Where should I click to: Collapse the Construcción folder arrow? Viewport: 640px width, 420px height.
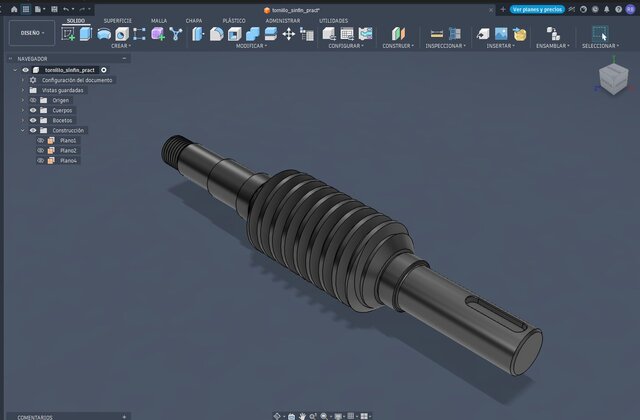[x=23, y=131]
